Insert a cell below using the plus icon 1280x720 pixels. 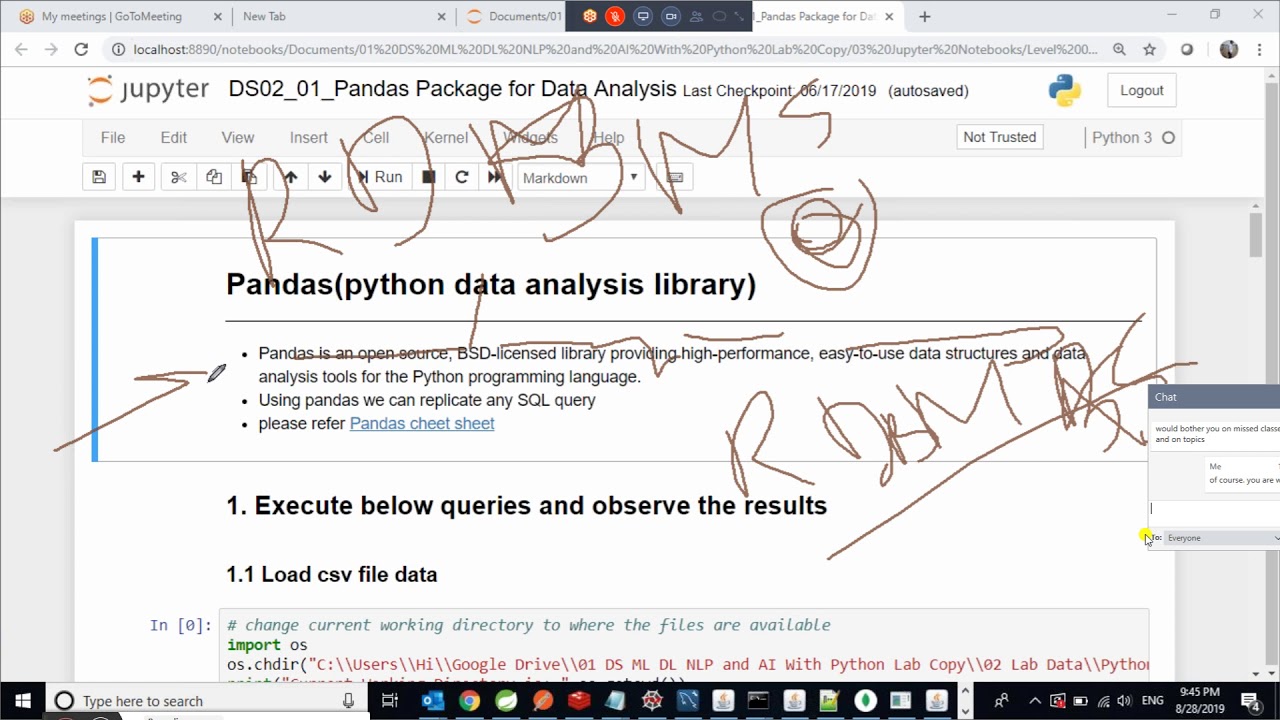pyautogui.click(x=138, y=177)
